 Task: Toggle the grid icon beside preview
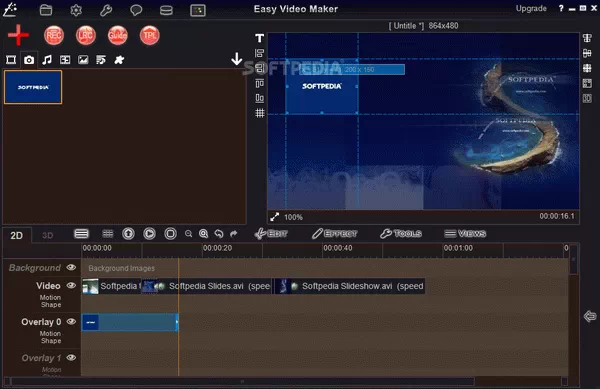click(259, 113)
